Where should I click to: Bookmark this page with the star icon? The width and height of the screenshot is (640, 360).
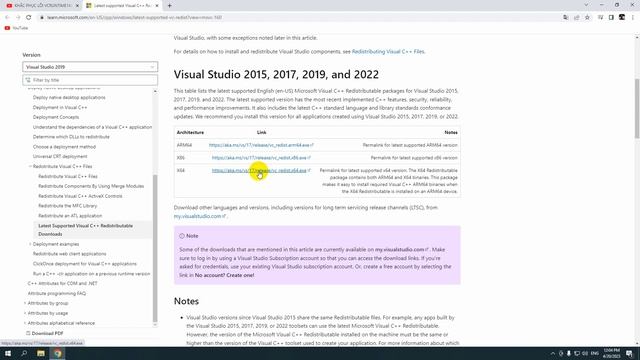[587, 18]
